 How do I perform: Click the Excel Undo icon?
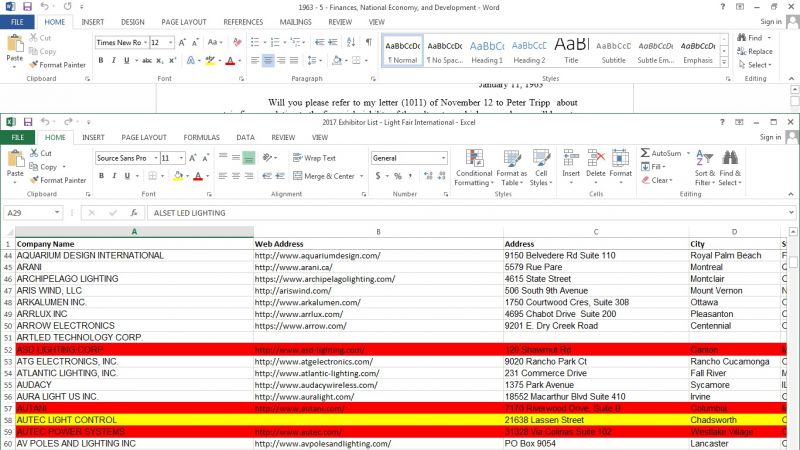(x=45, y=122)
